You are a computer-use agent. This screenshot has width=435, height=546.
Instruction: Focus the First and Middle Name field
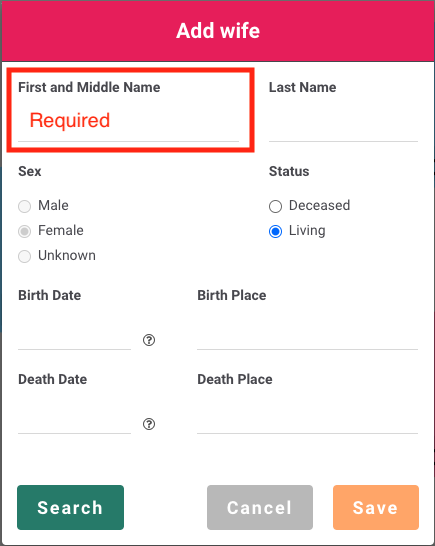129,120
